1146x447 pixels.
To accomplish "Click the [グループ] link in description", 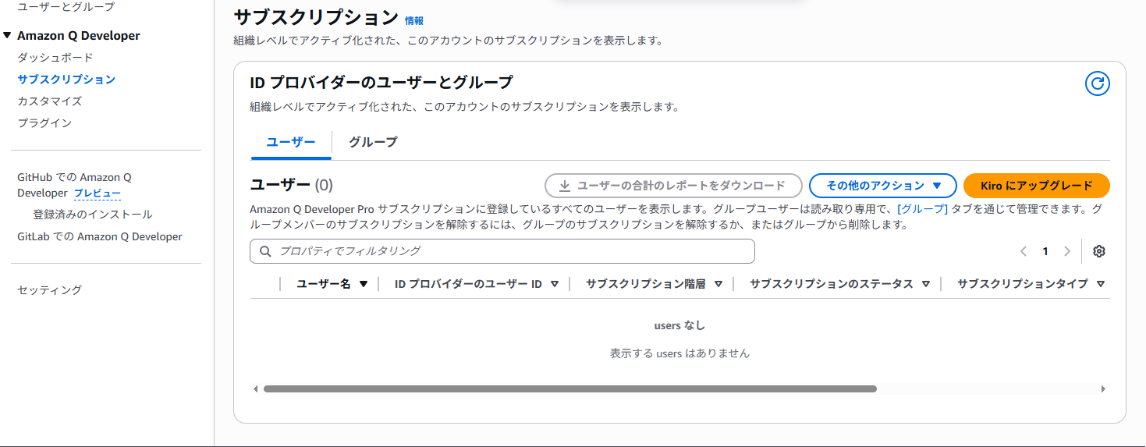I will pos(922,209).
